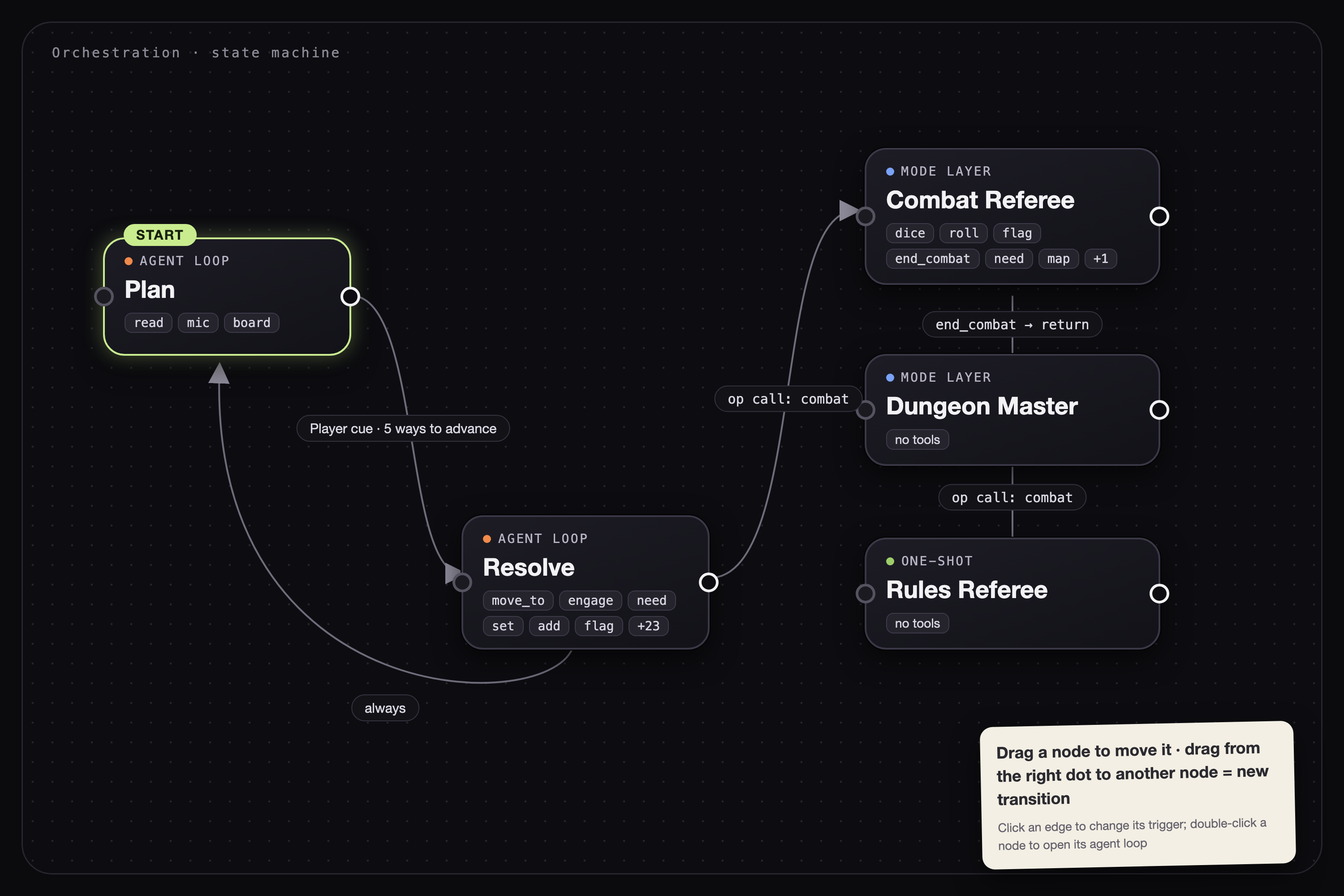This screenshot has width=1344, height=896.
Task: Click Rules Referee's right output dot
Action: 1159,593
